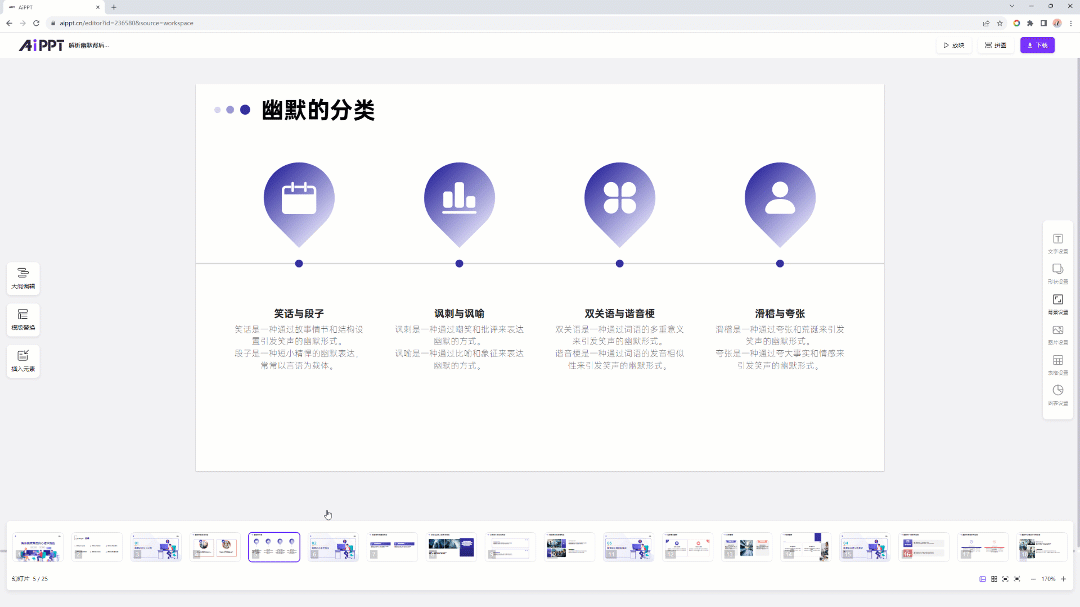Open the 大纲编辑 outline editor panel
This screenshot has height=607, width=1080.
22,277
